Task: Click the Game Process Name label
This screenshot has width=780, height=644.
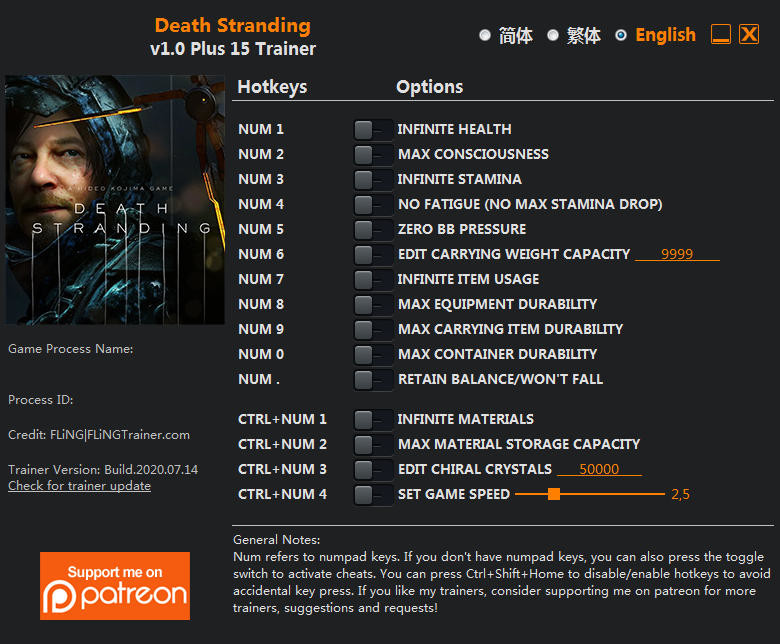Action: tap(71, 349)
